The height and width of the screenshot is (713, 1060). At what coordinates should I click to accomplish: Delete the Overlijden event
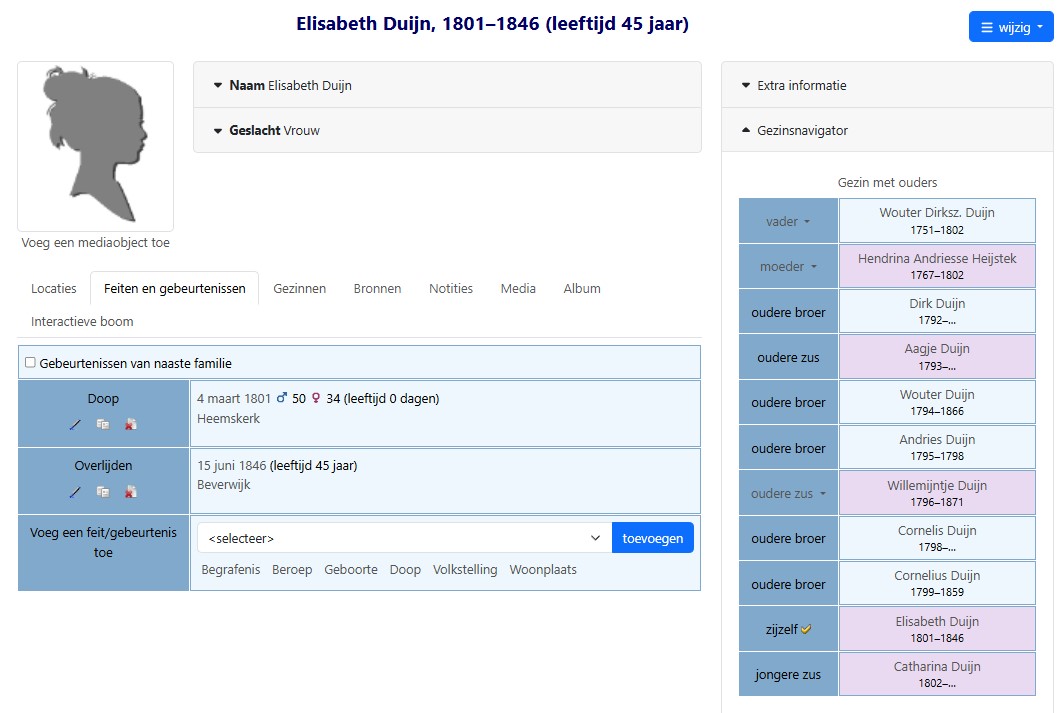pyautogui.click(x=130, y=492)
